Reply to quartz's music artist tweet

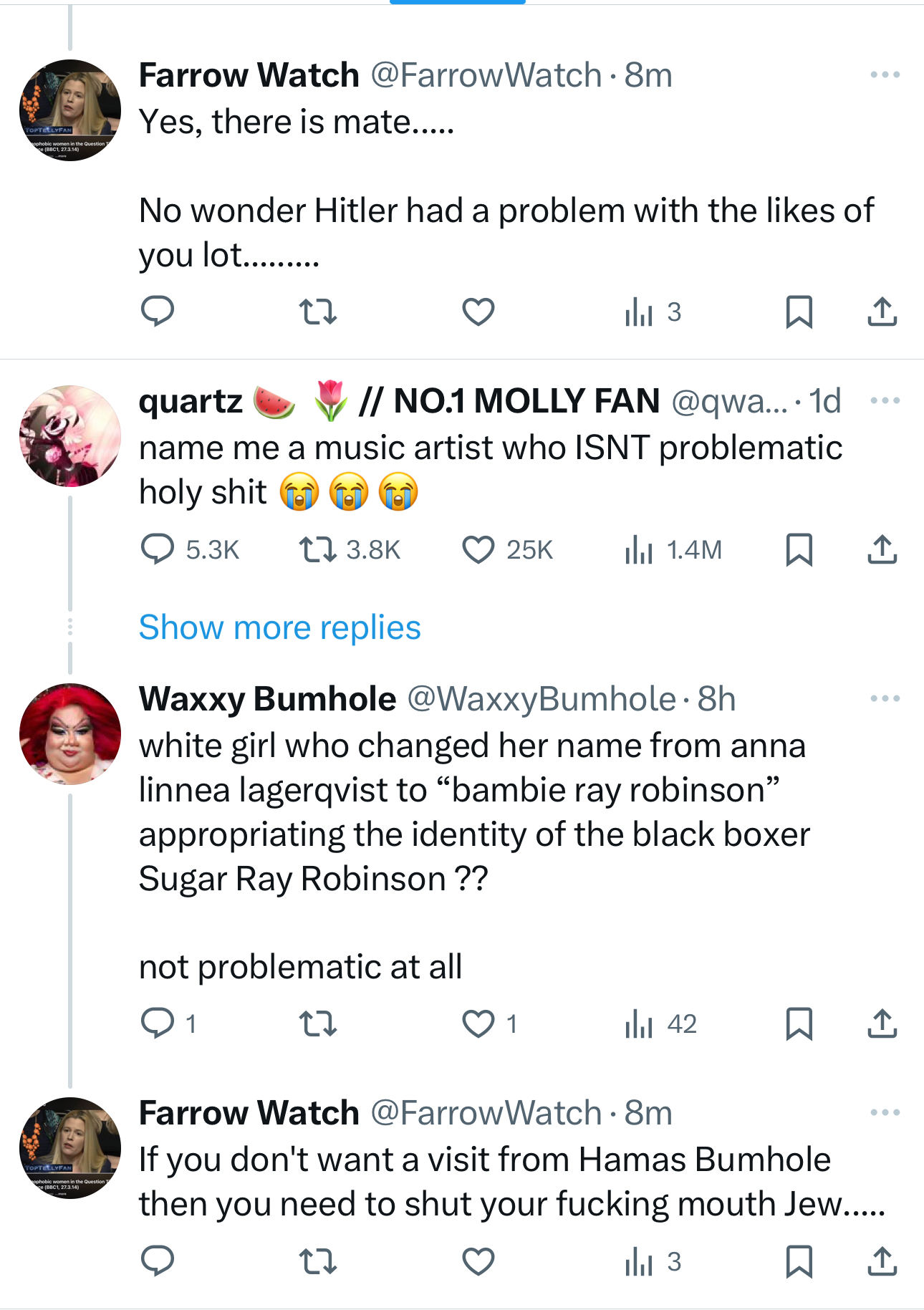(158, 549)
